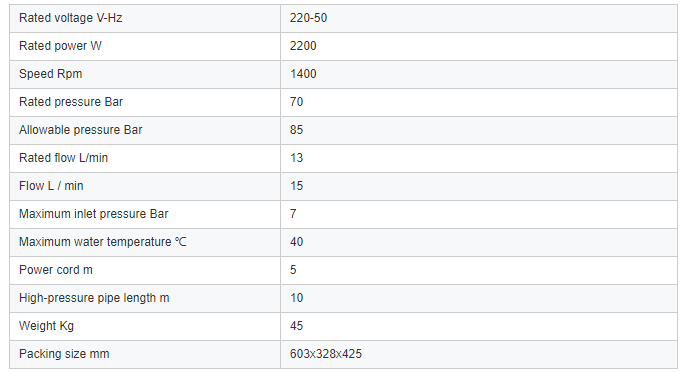The width and height of the screenshot is (690, 372).
Task: Select the 85 allowable pressure value
Action: click(x=297, y=130)
